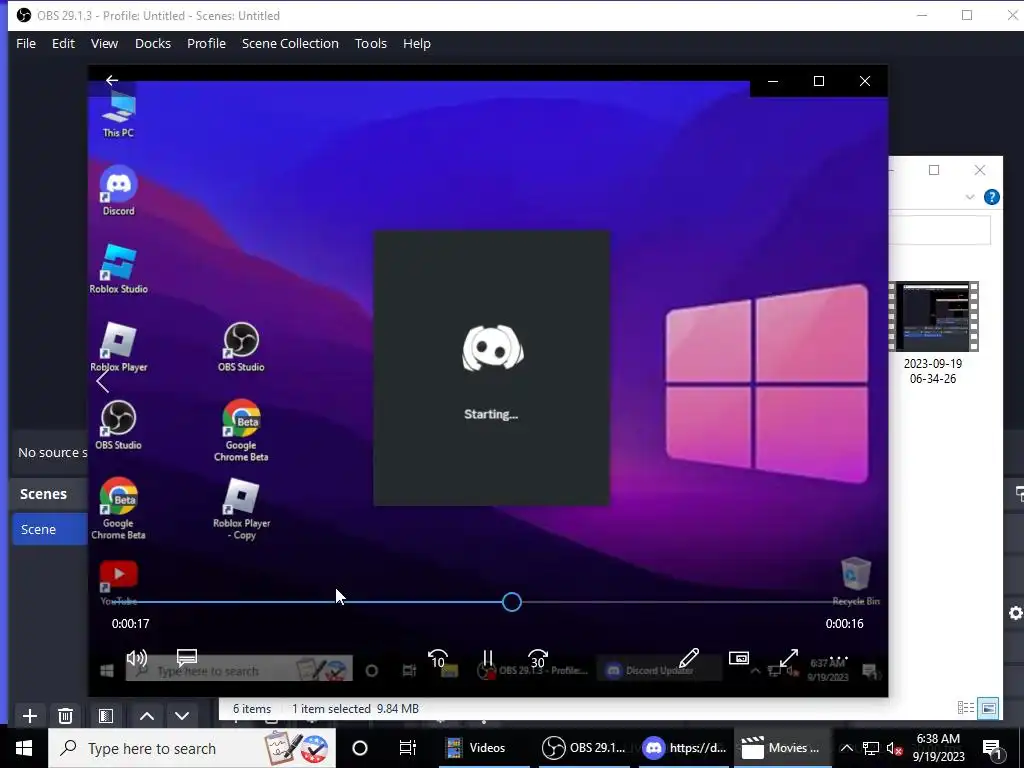
Task: Open the View menu in OBS
Action: [x=104, y=43]
